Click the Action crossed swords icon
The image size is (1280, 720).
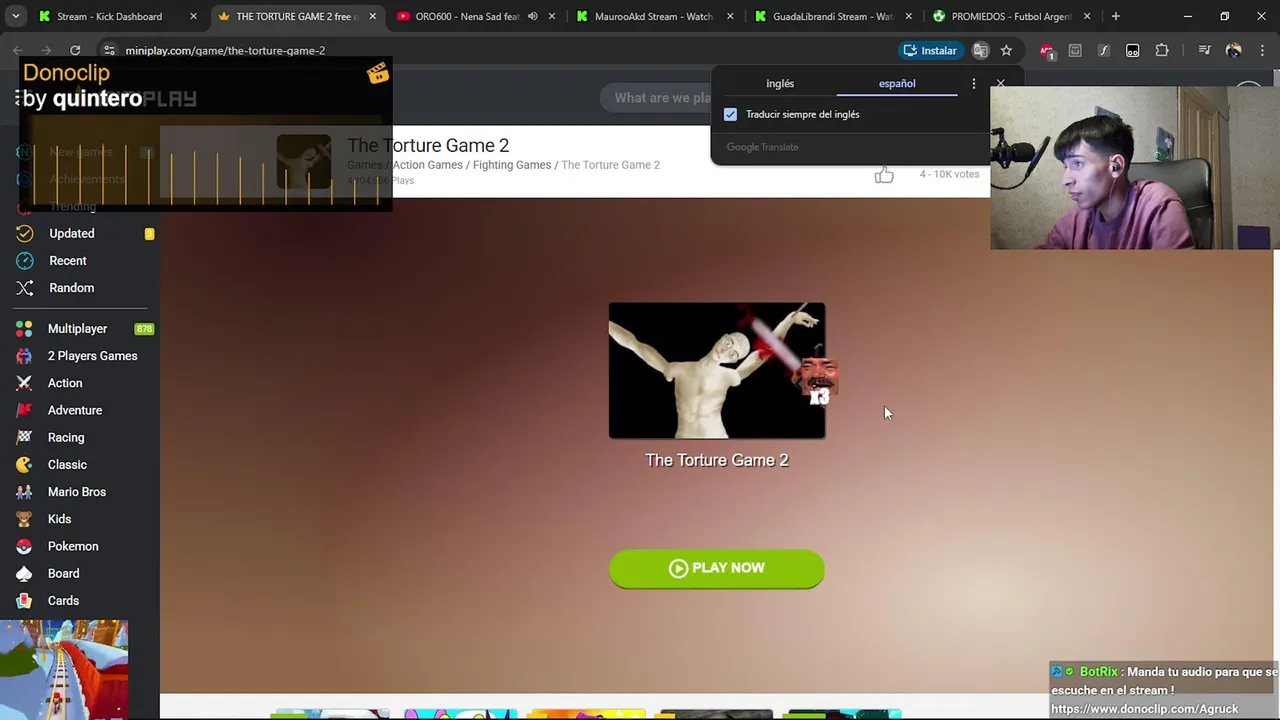pos(24,383)
